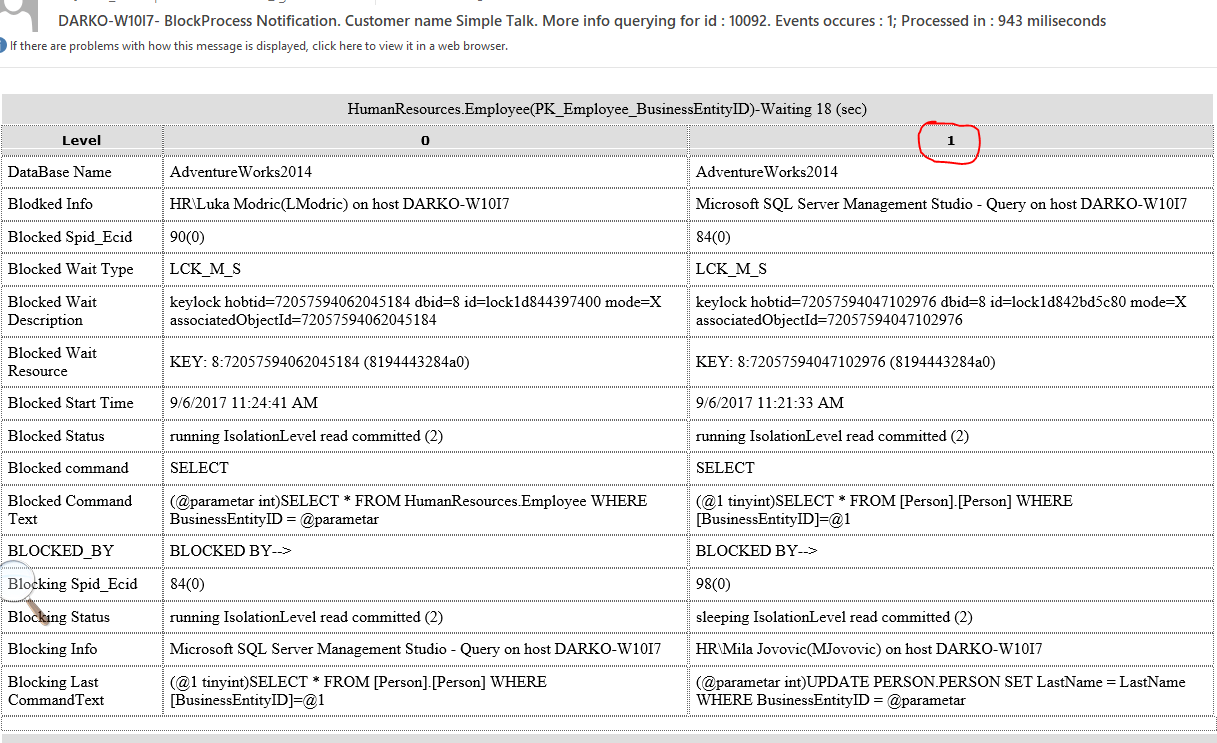
Task: Click SELECT blocked command in level 0 column
Action: tap(199, 468)
